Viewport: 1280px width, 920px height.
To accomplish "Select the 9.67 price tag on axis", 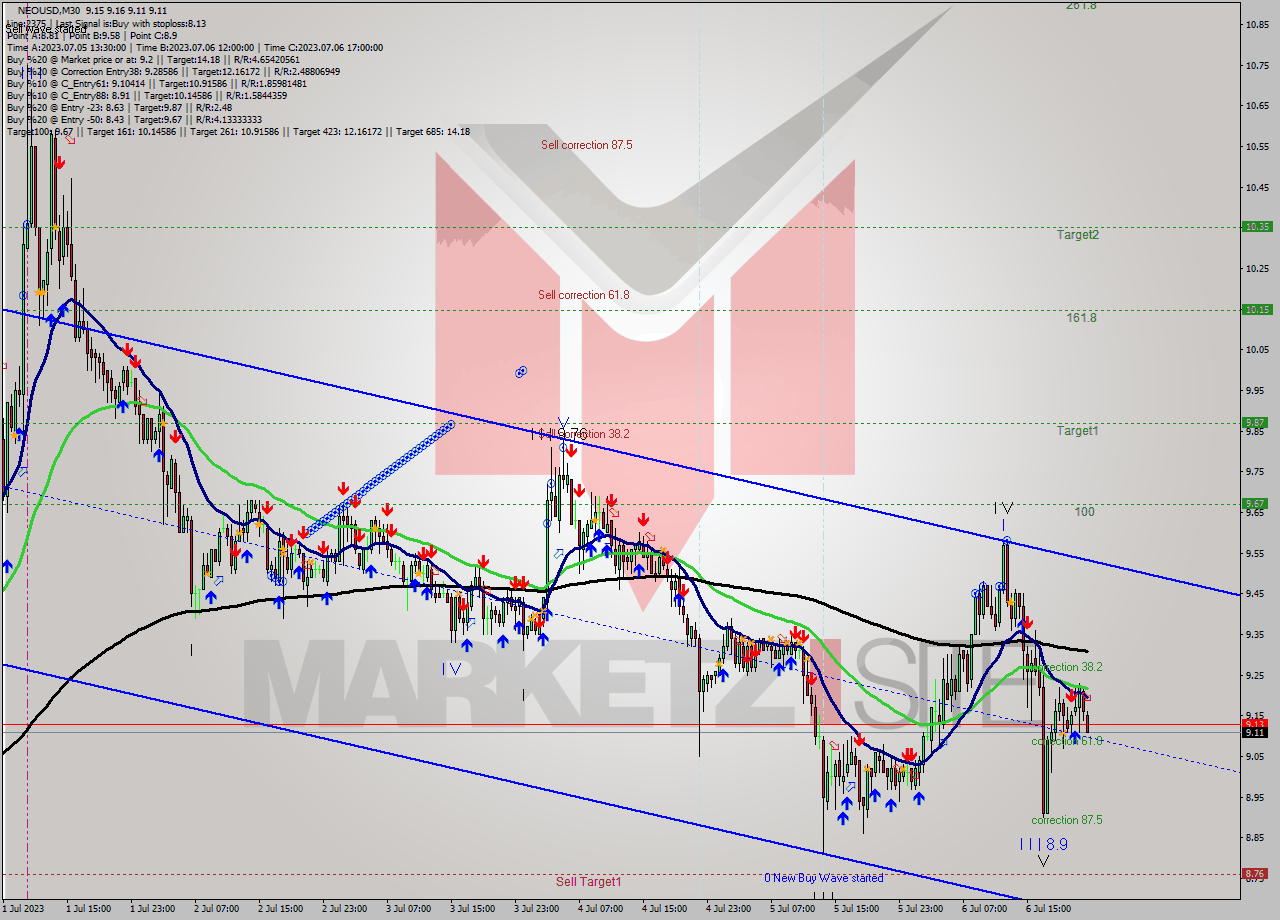I will 1255,504.
